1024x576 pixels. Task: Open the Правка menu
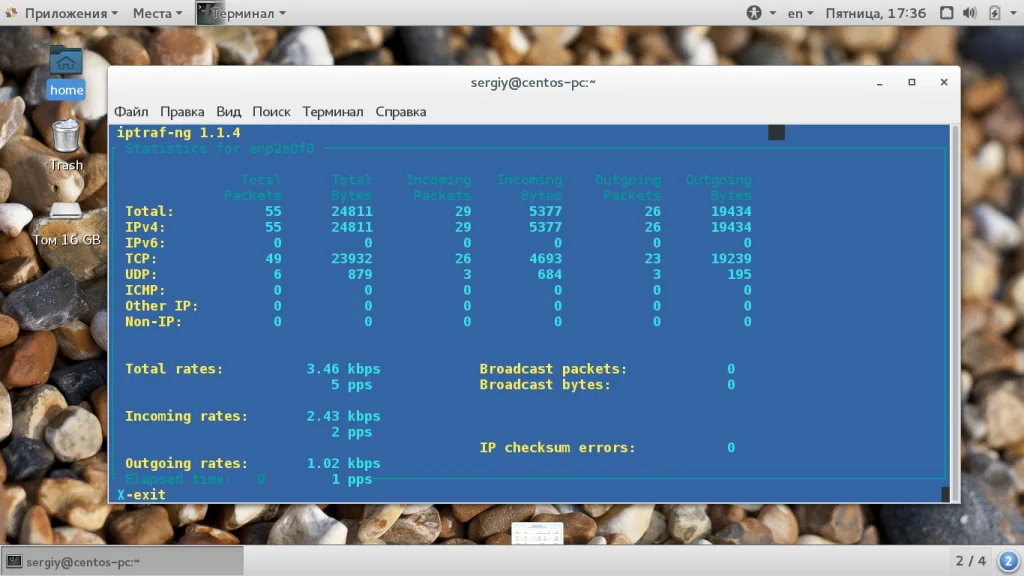click(182, 112)
